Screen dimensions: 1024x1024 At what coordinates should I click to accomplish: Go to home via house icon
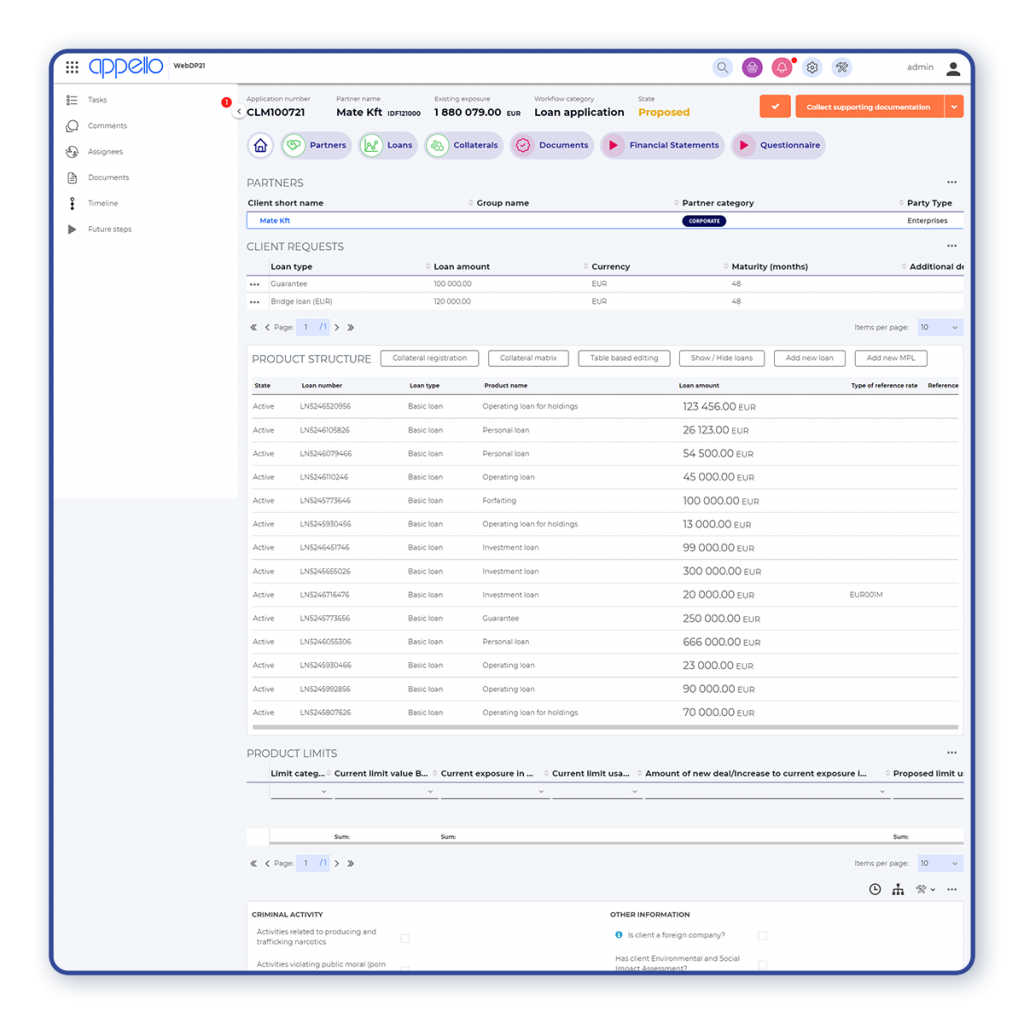[260, 146]
